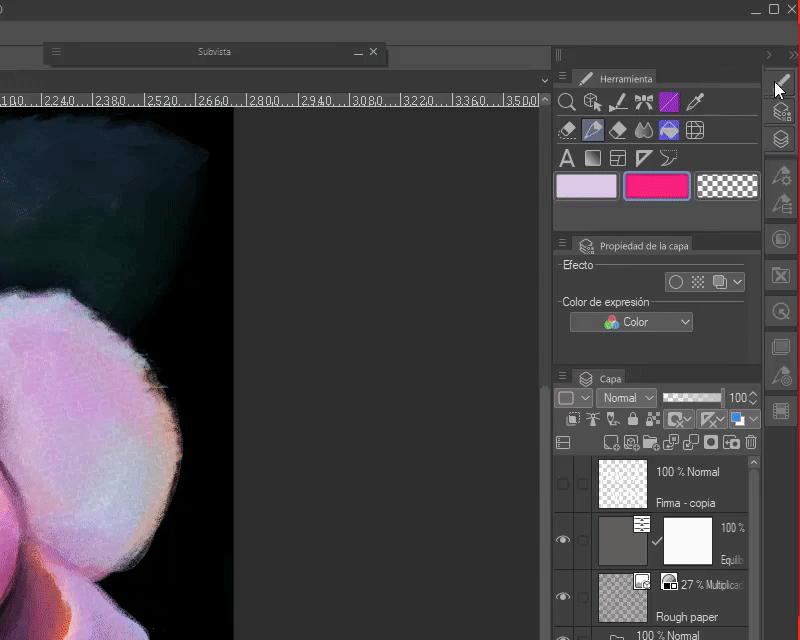Open the palette color dropdown beside Normal
The width and height of the screenshot is (800, 640).
click(573, 398)
